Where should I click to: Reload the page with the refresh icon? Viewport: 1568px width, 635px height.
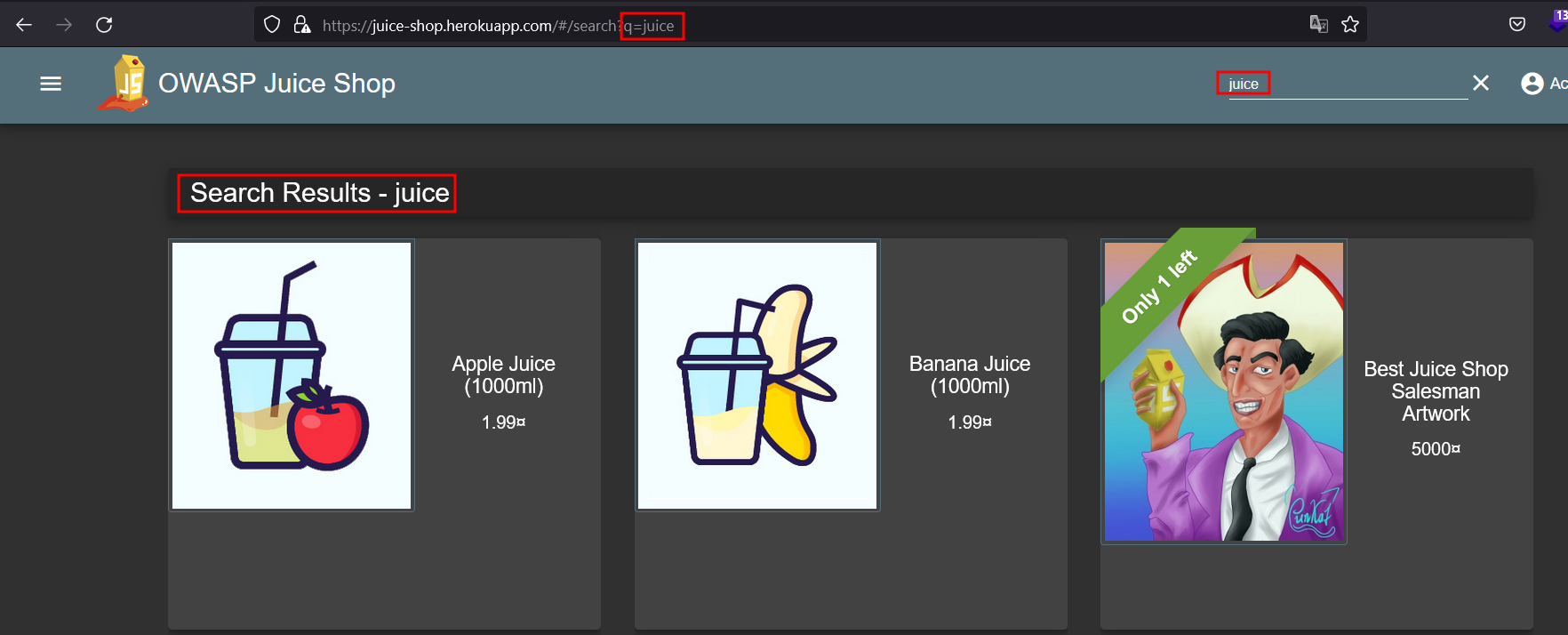(104, 25)
